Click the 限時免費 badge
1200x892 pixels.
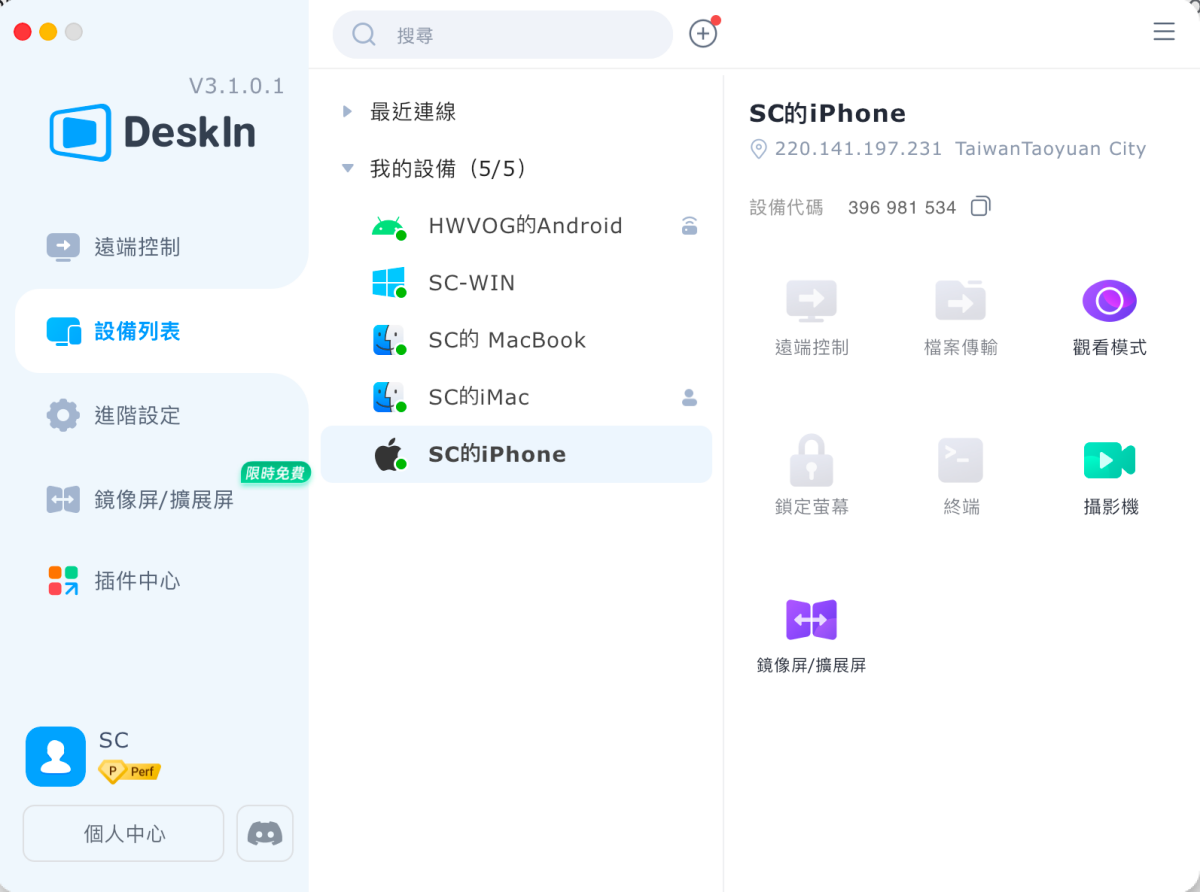pos(275,473)
